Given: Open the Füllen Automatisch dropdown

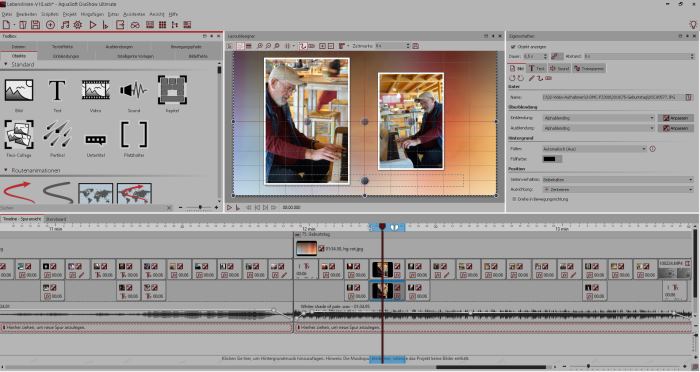Looking at the screenshot, I should point(594,149).
